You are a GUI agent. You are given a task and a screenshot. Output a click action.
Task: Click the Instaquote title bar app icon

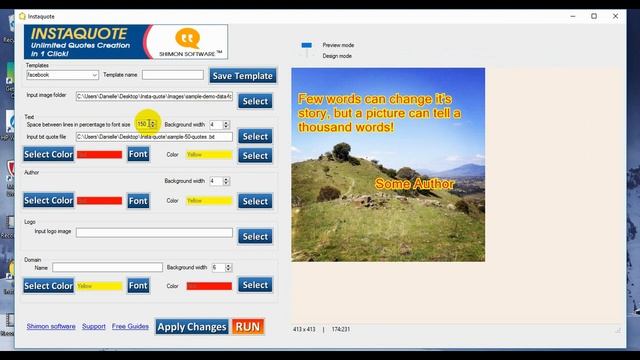point(22,16)
